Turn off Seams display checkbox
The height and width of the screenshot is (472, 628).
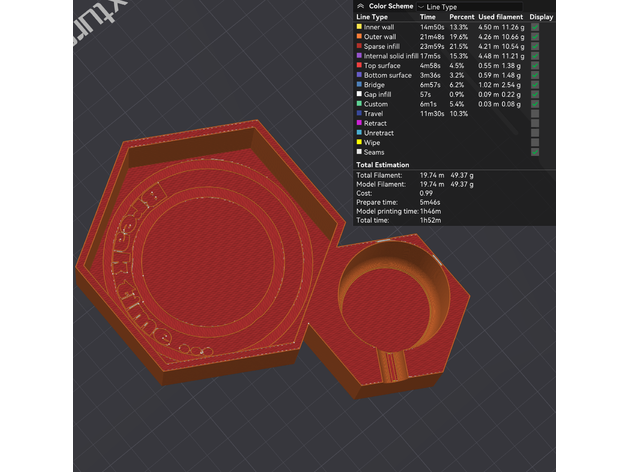coord(535,152)
